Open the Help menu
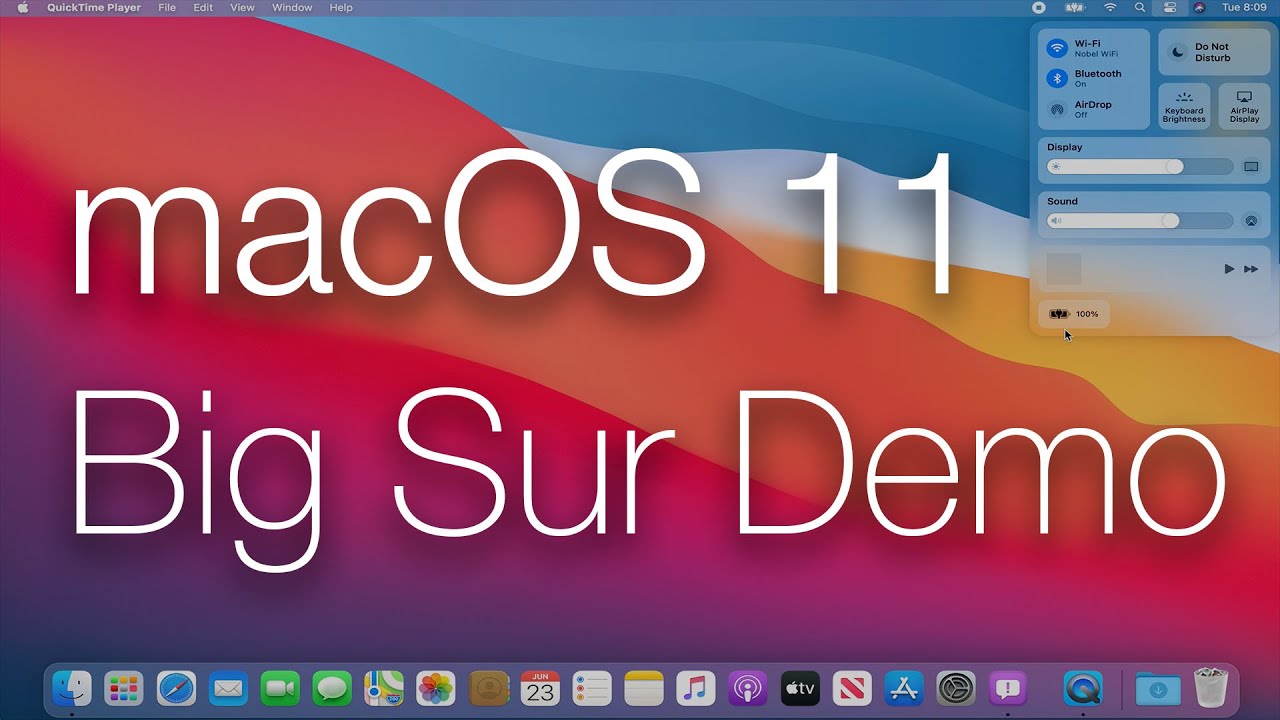The image size is (1280, 720). [341, 8]
